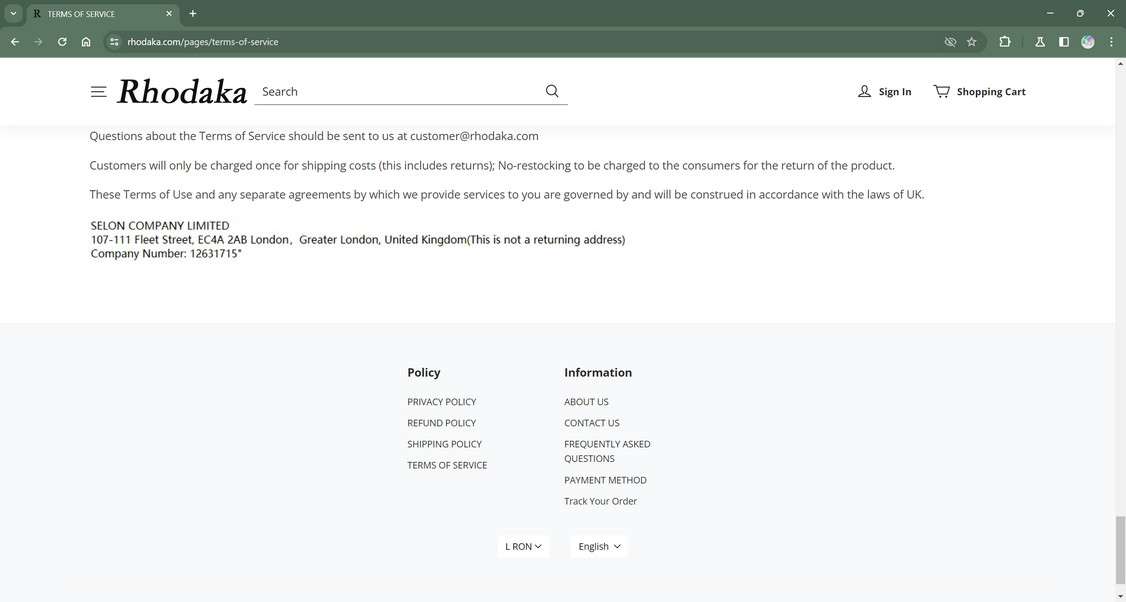1126x602 pixels.
Task: Open PRIVACY POLICY footer link
Action: pyautogui.click(x=442, y=402)
